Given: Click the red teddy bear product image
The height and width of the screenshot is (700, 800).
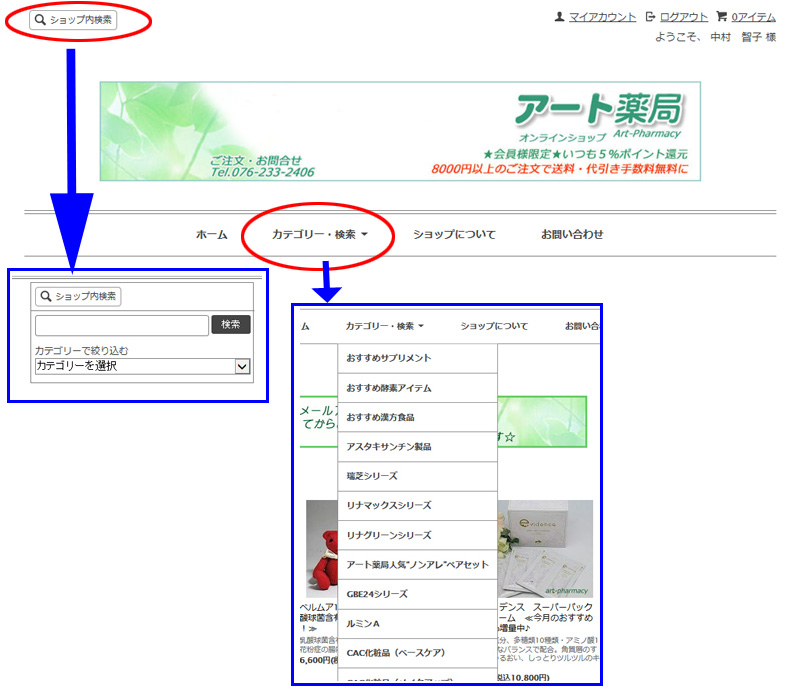Looking at the screenshot, I should pos(322,548).
